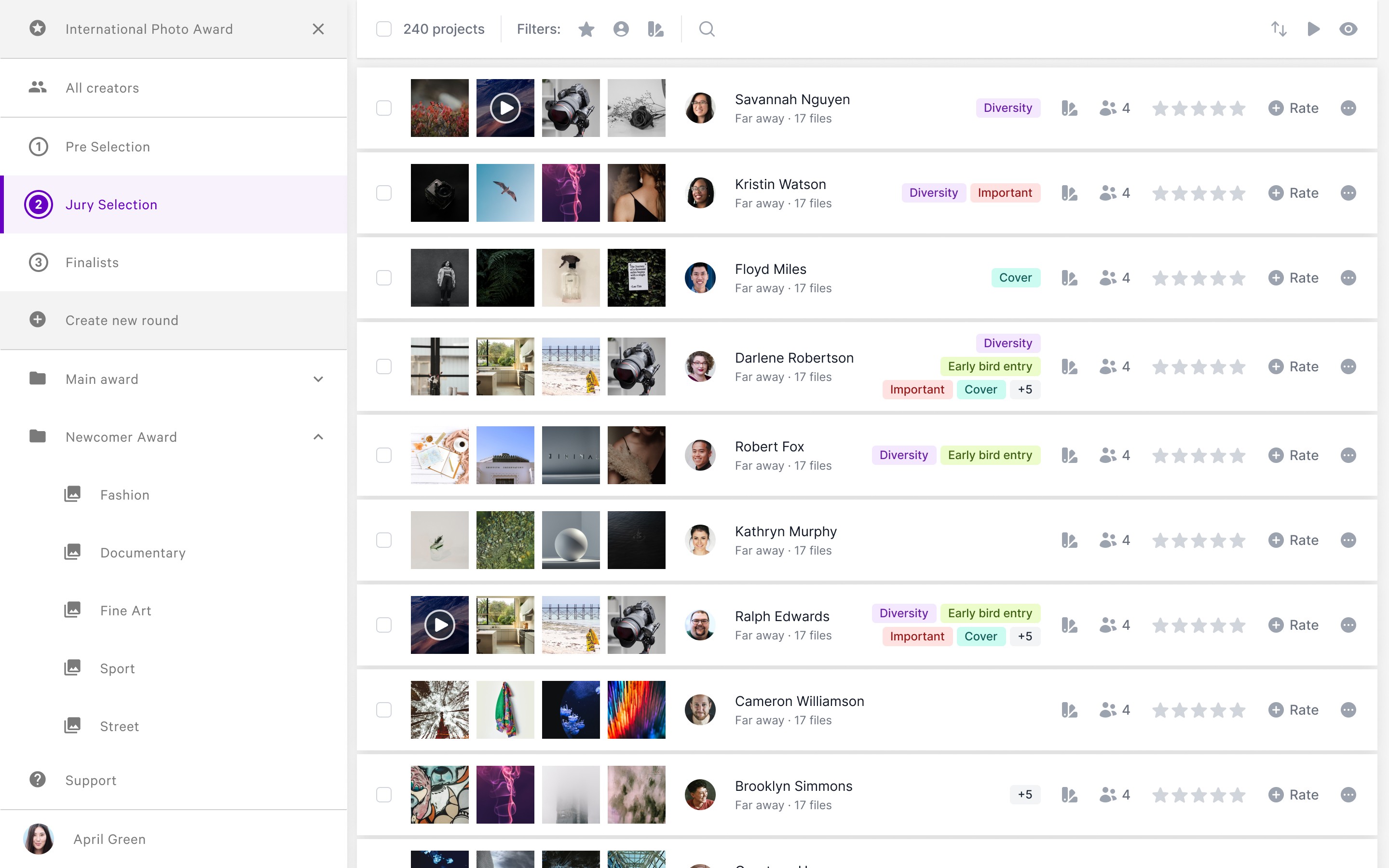
Task: Open the star rating filter
Action: pyautogui.click(x=586, y=29)
